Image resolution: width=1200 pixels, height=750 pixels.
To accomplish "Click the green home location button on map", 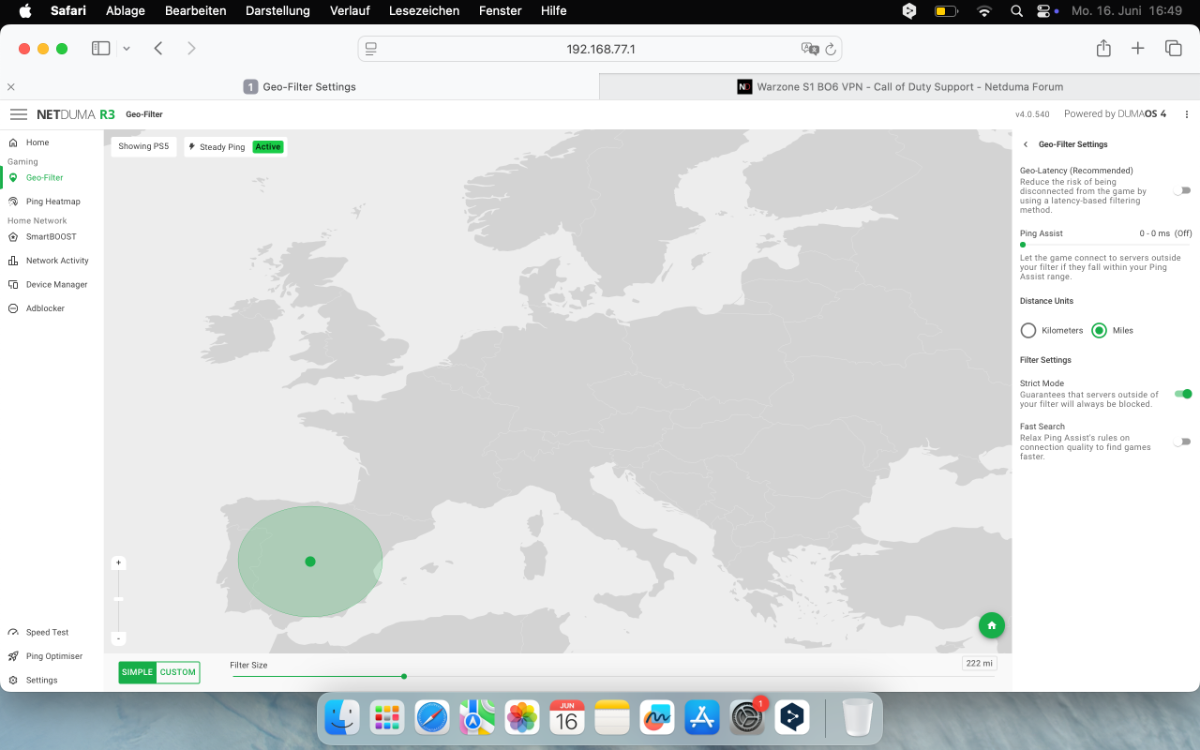I will click(991, 625).
